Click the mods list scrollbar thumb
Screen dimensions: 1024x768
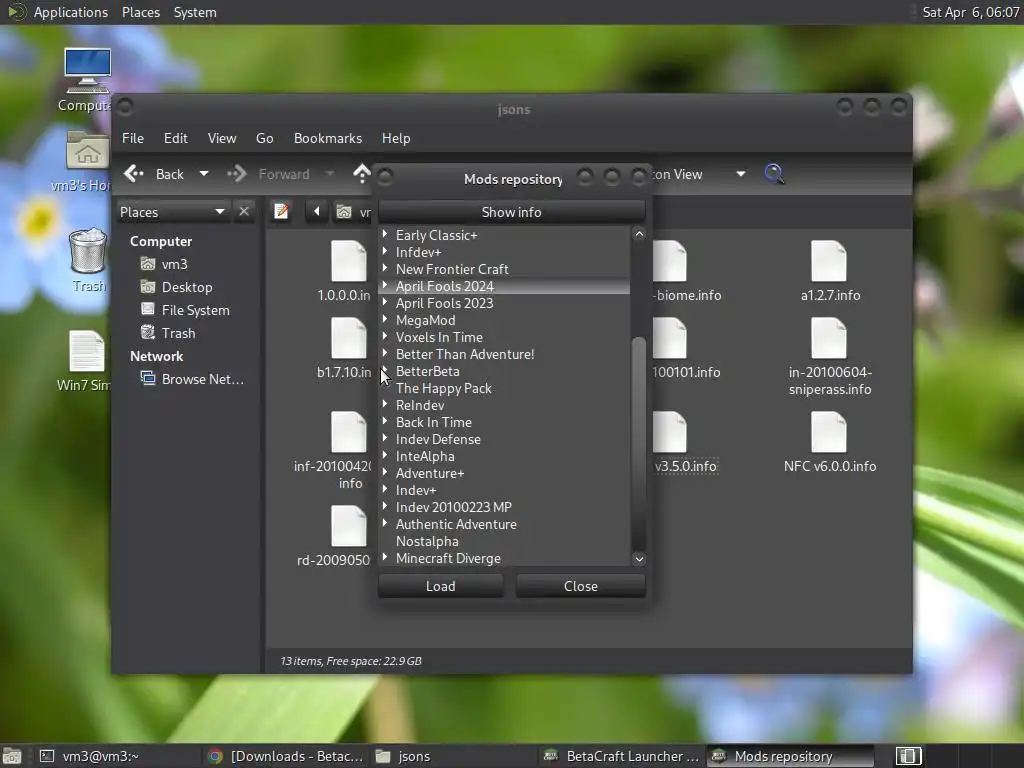639,443
